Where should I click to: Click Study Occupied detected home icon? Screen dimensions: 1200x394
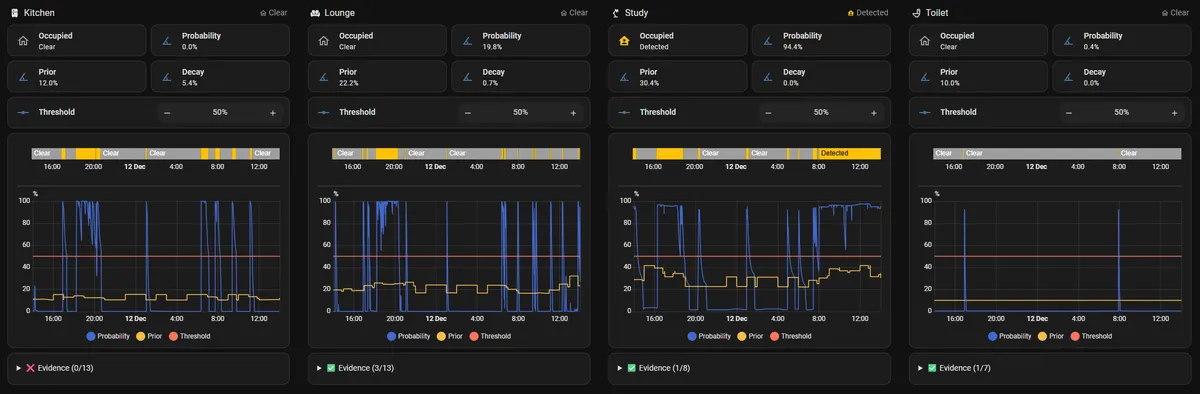point(624,41)
